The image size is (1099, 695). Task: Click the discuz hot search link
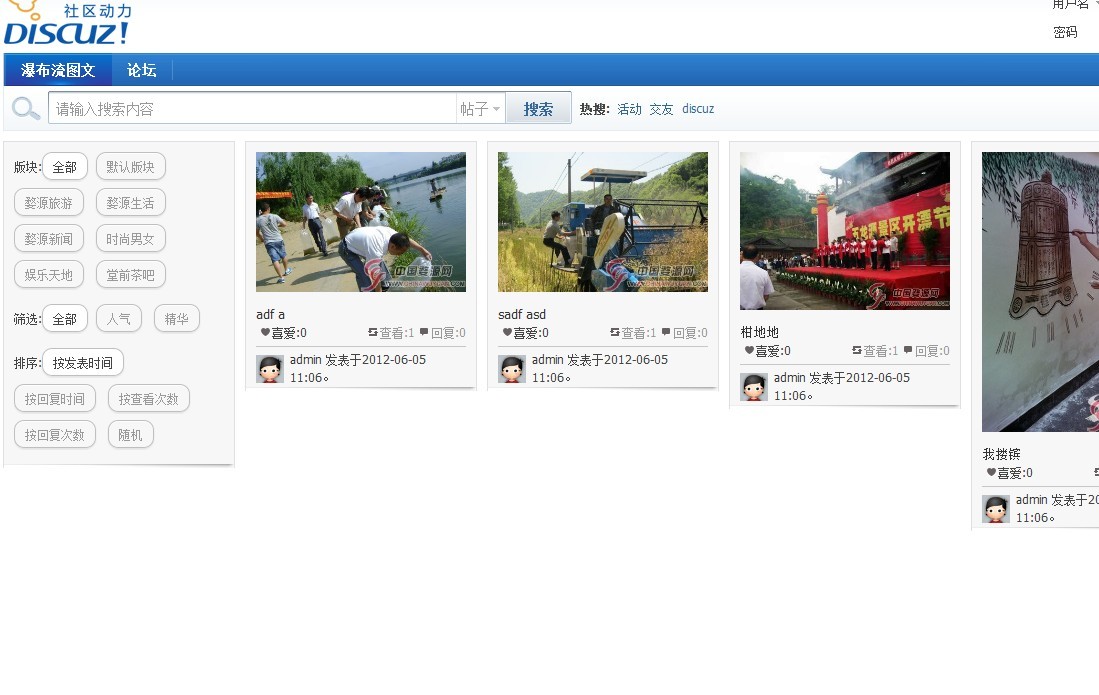(698, 109)
